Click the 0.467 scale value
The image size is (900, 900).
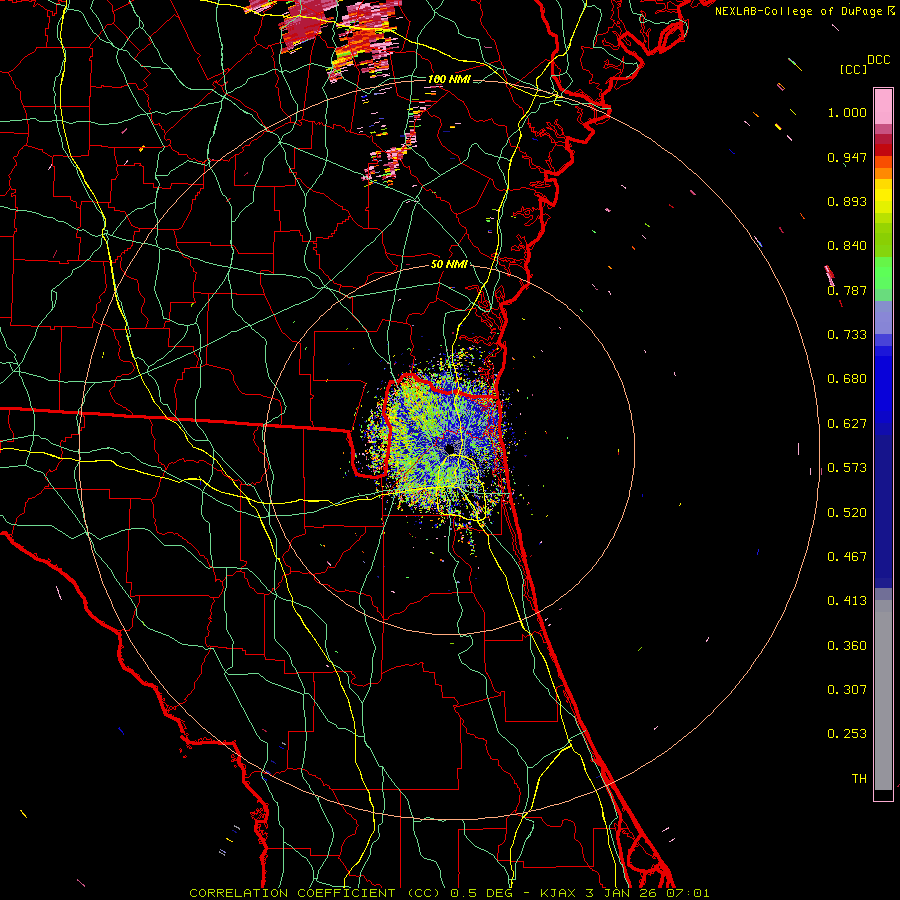point(847,557)
